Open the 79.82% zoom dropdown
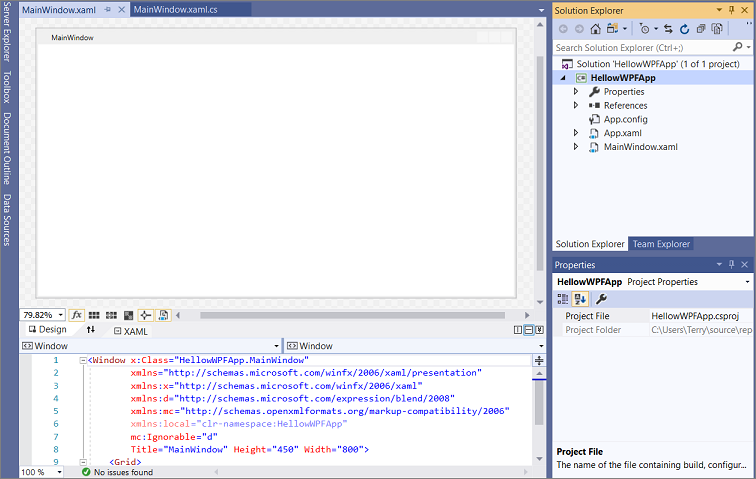 tap(60, 315)
